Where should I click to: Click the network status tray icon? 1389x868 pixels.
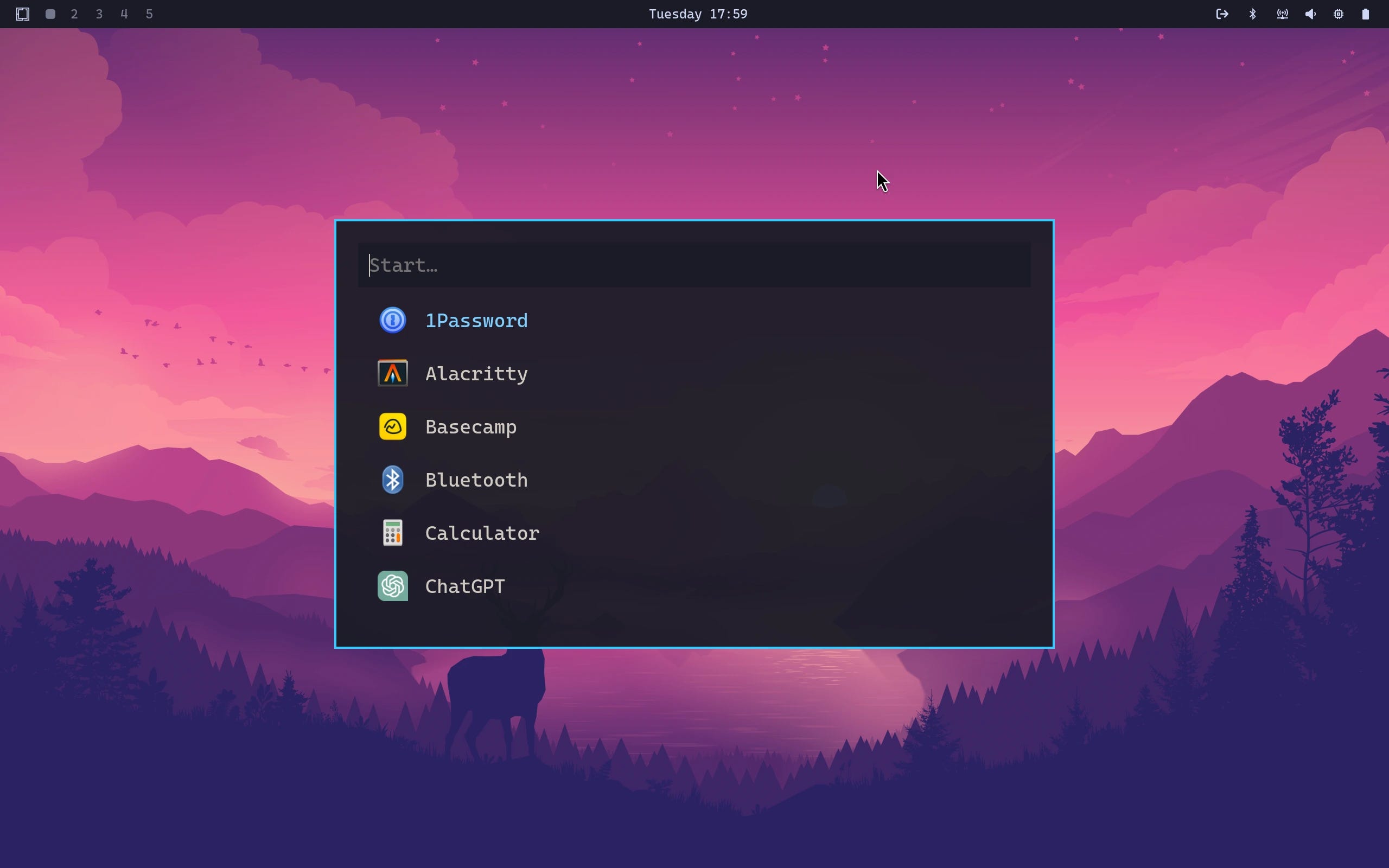[x=1282, y=14]
